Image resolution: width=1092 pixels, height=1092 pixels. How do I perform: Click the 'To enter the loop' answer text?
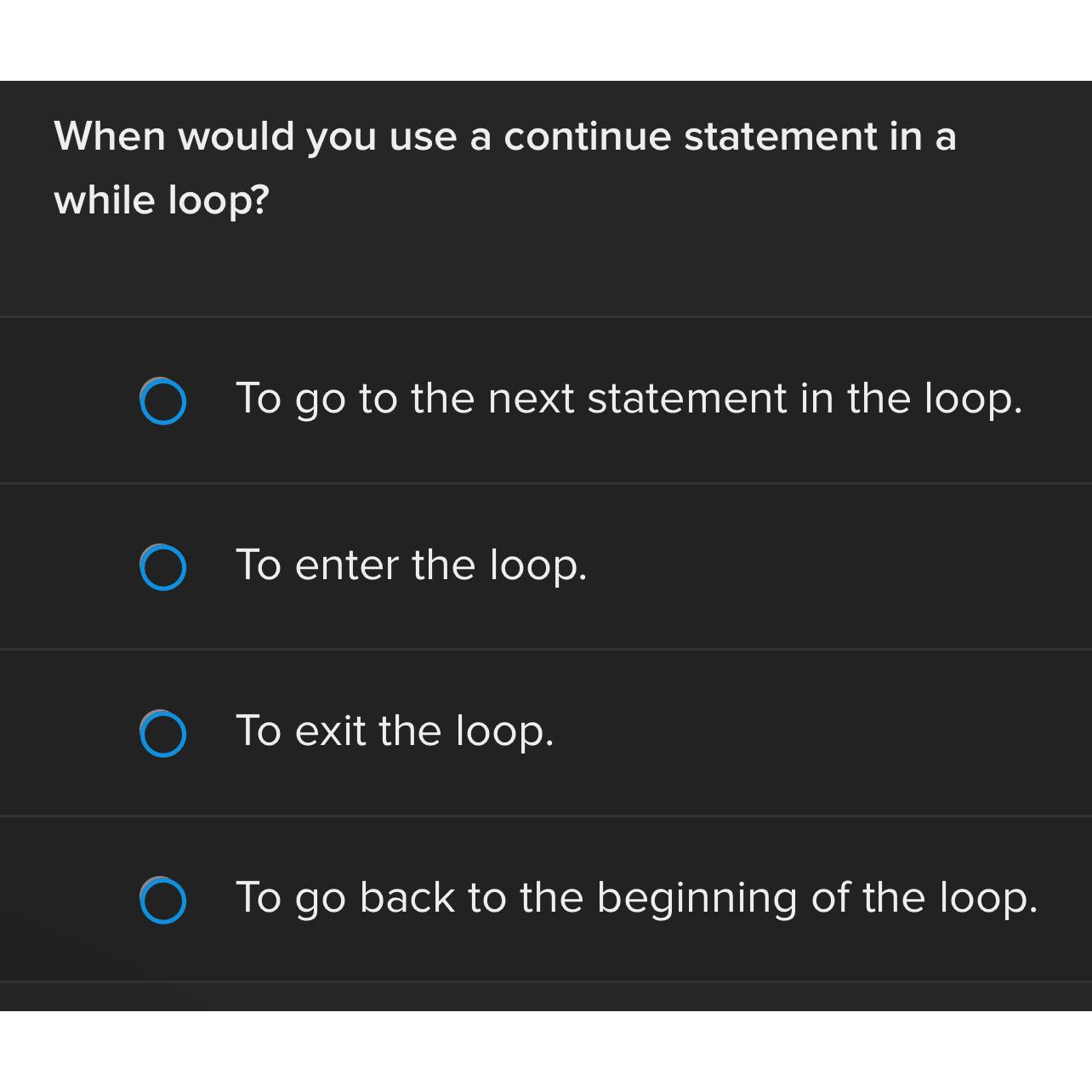(412, 566)
